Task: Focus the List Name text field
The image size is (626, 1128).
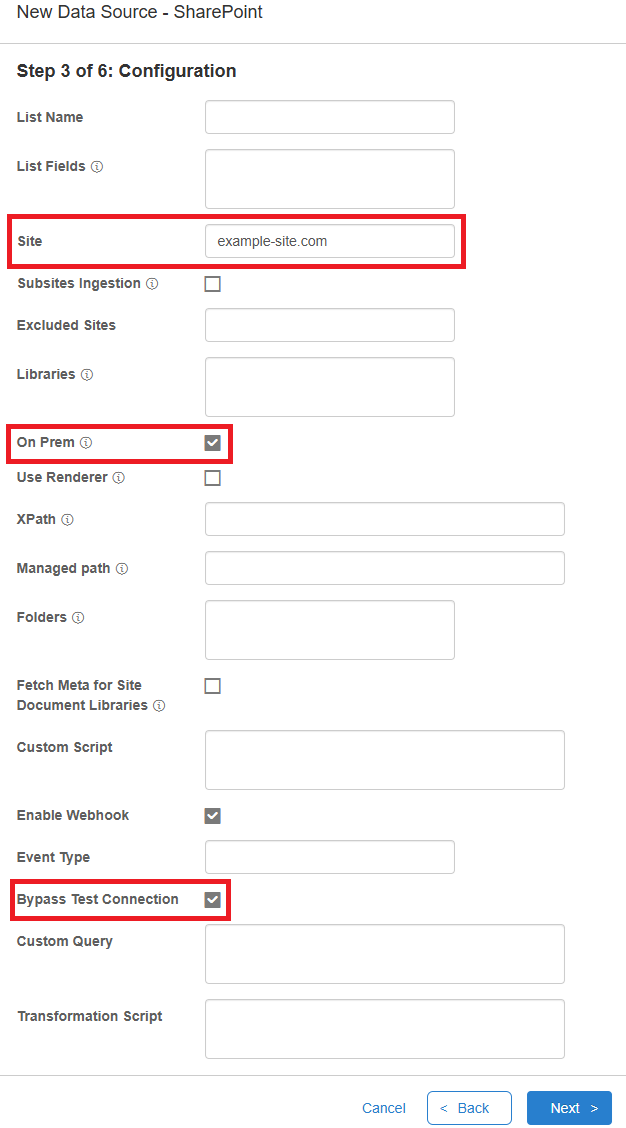Action: coord(330,117)
